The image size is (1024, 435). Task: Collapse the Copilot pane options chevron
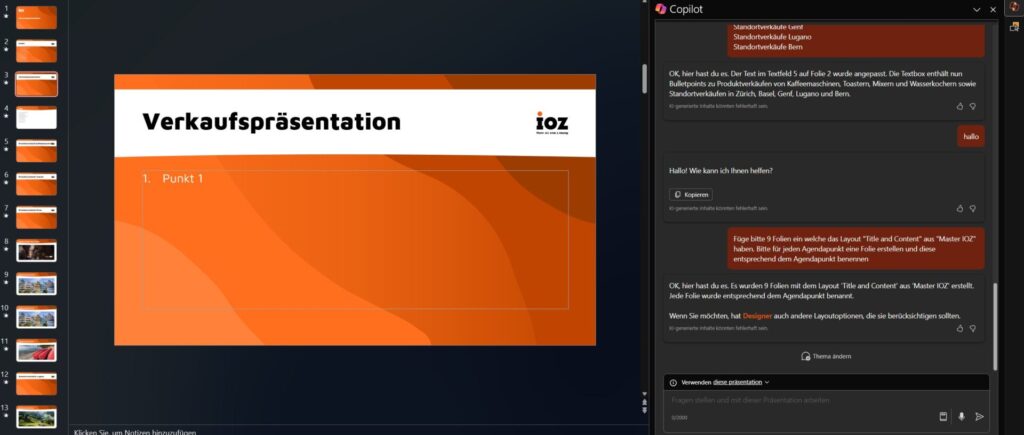pyautogui.click(x=977, y=10)
